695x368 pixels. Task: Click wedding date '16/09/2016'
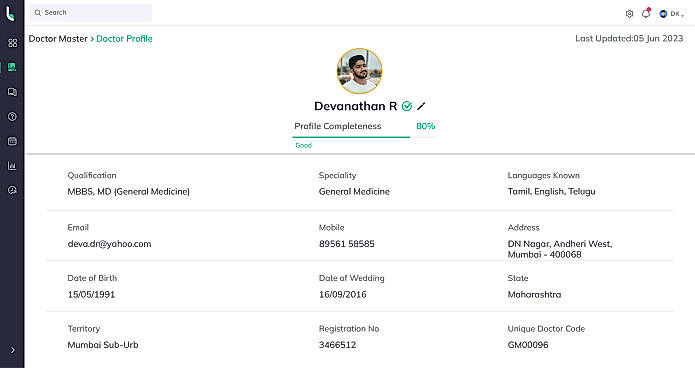(x=343, y=294)
